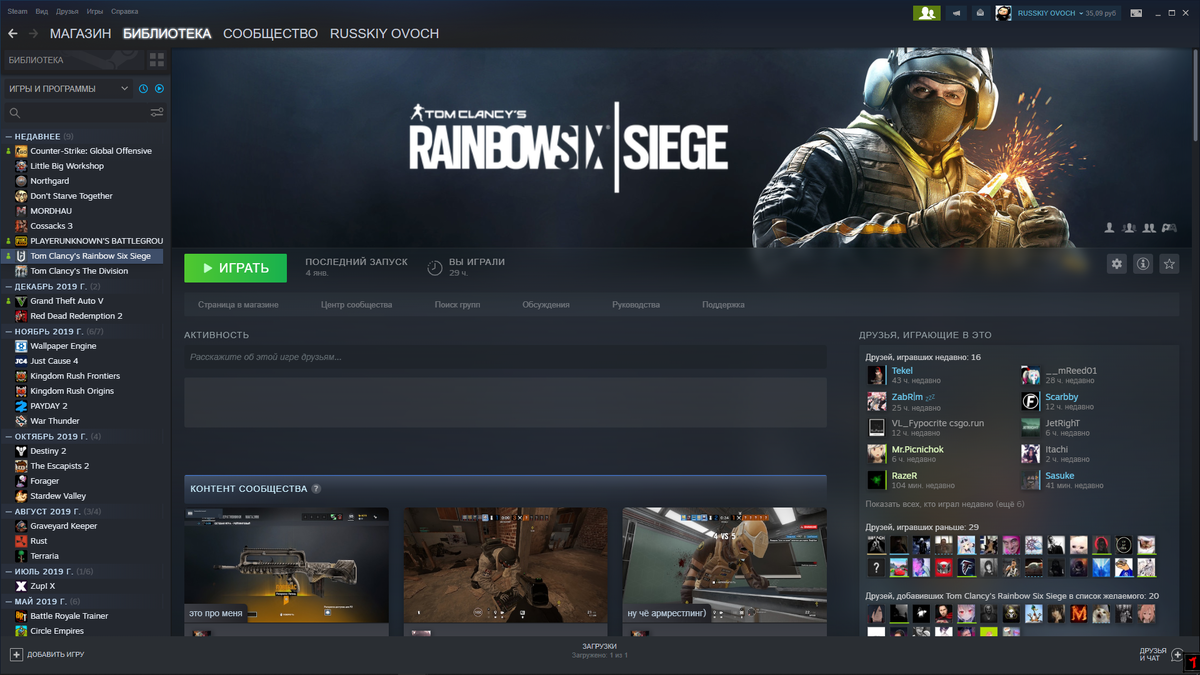Switch library to grid view icon
The width and height of the screenshot is (1200, 675).
(156, 60)
